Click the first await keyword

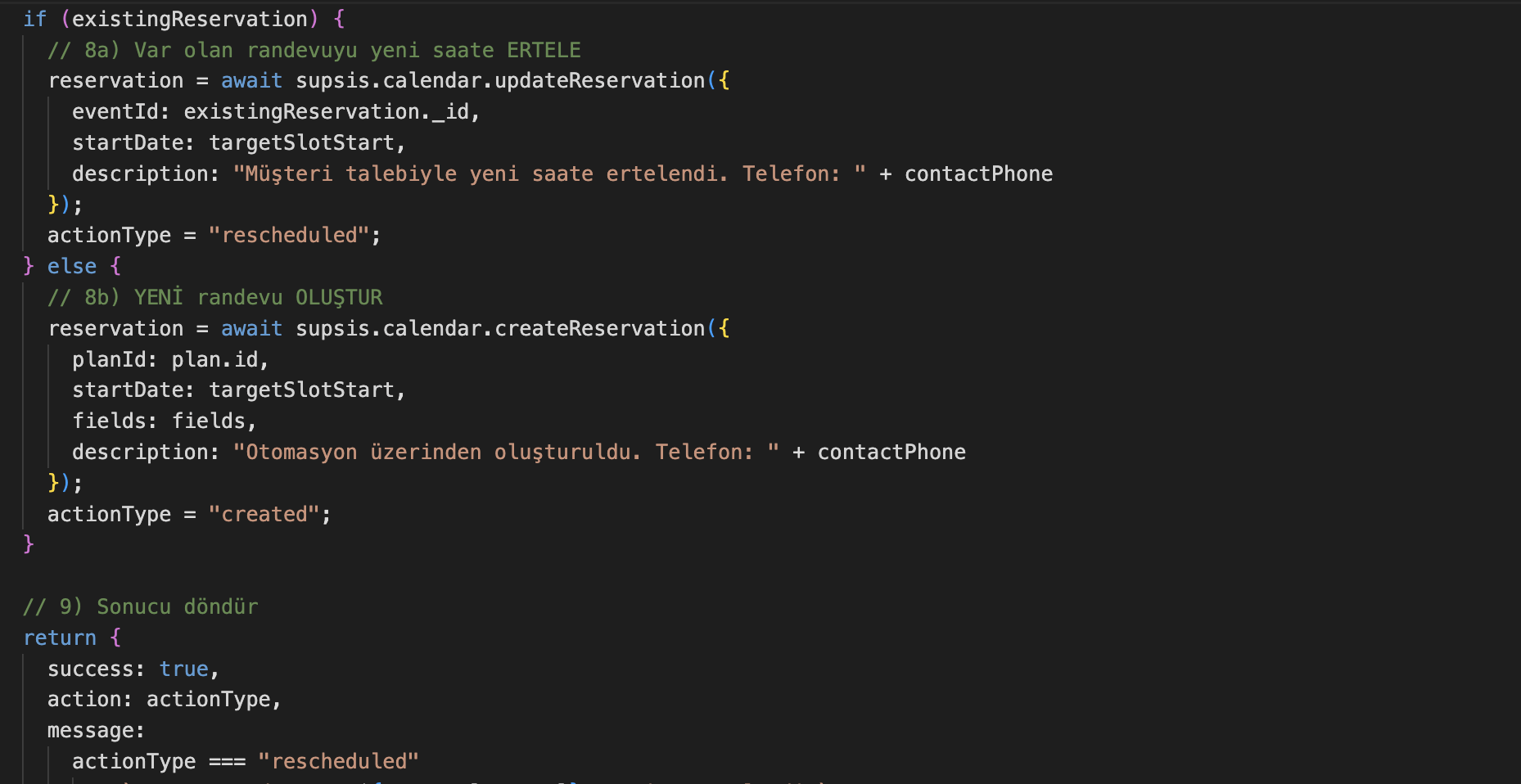click(x=251, y=81)
